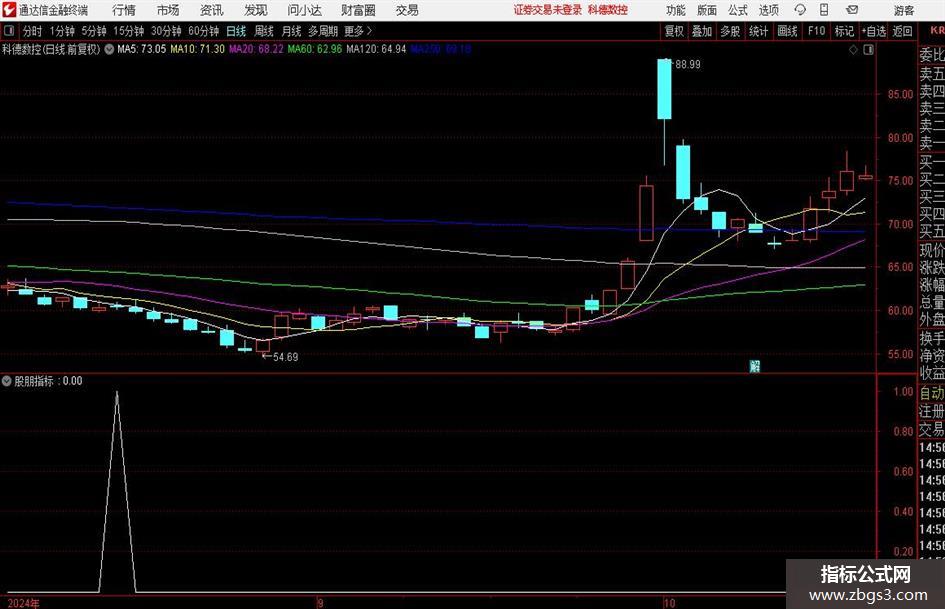The width and height of the screenshot is (945, 609).
Task: Switch to 分时 intraday view
Action: coord(32,31)
